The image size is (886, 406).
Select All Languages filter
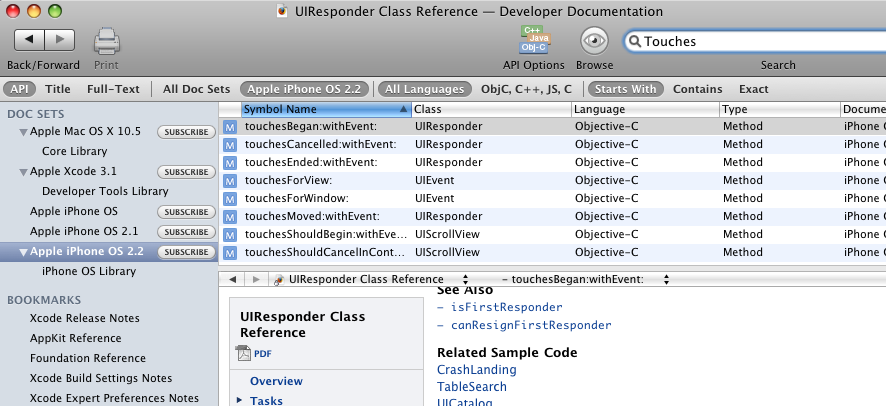424,89
